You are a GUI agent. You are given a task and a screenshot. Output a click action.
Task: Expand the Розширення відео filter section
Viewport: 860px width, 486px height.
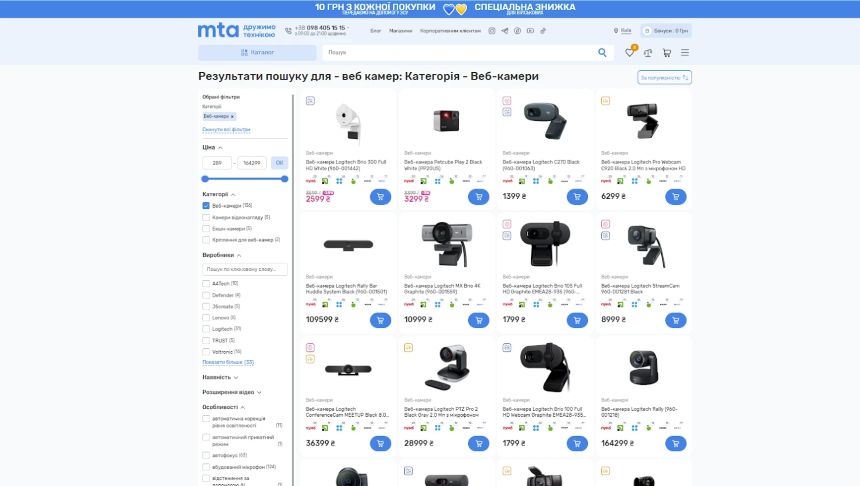pos(232,392)
